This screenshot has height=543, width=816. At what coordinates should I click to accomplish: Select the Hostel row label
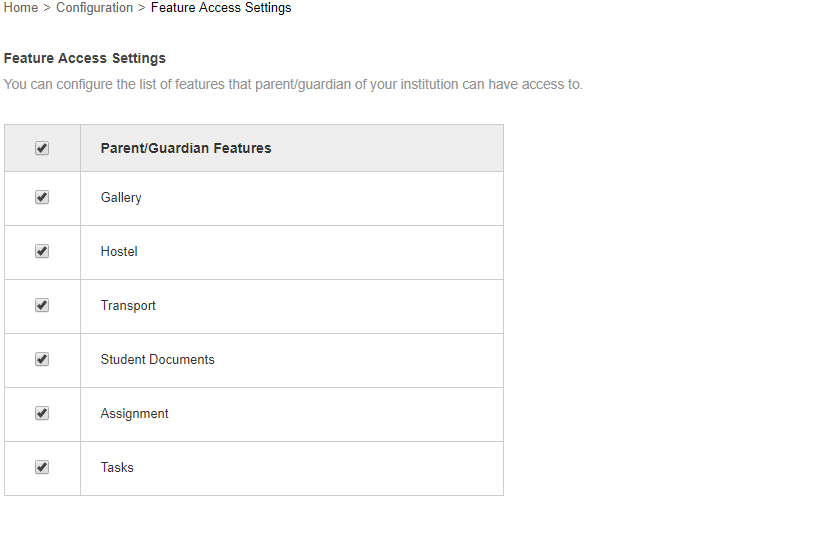(119, 252)
